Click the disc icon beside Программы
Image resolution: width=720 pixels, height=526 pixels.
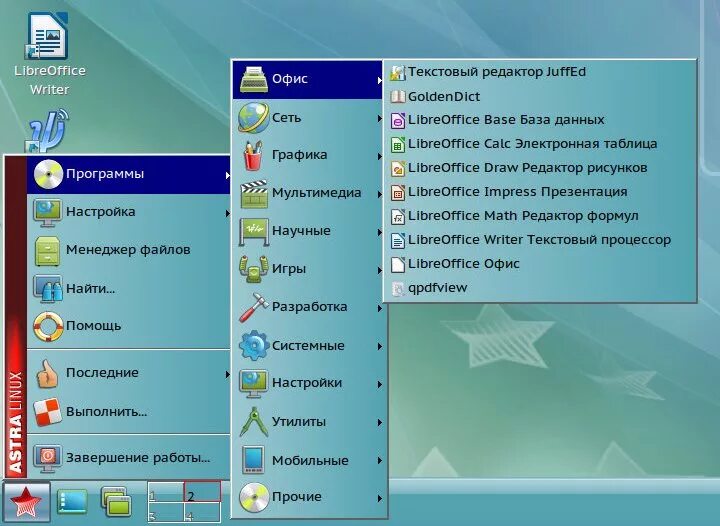pyautogui.click(x=48, y=174)
